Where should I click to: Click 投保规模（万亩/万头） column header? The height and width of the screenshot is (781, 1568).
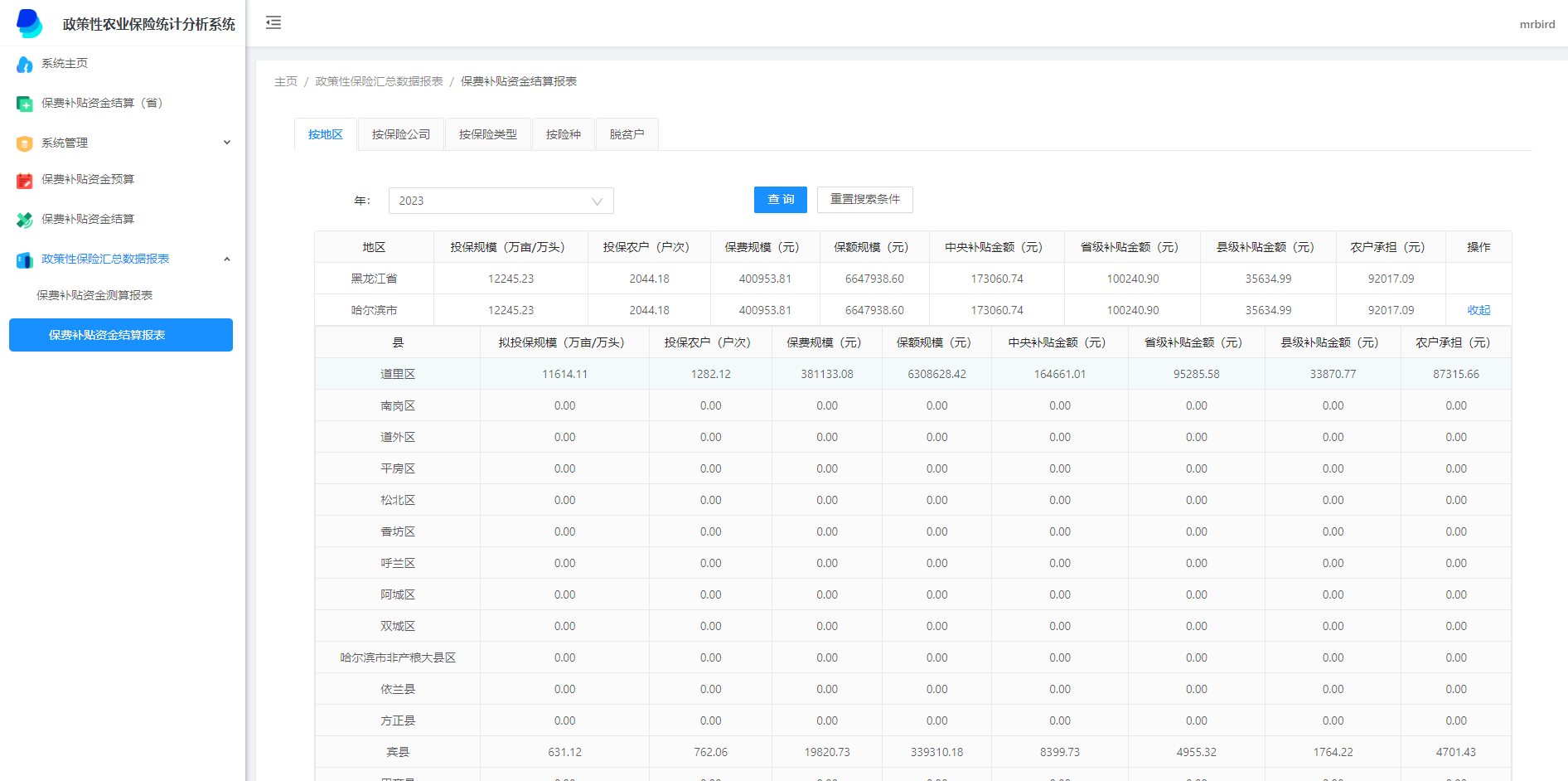tap(511, 247)
